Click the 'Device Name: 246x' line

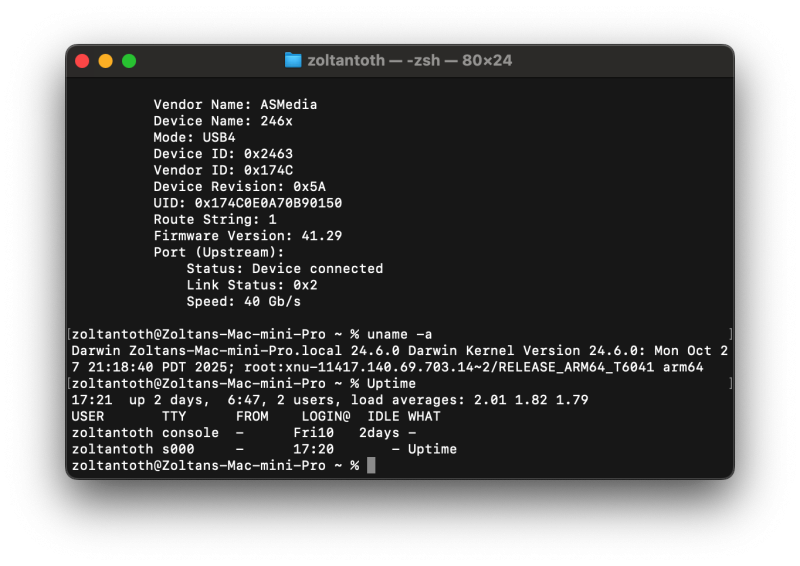[x=223, y=121]
